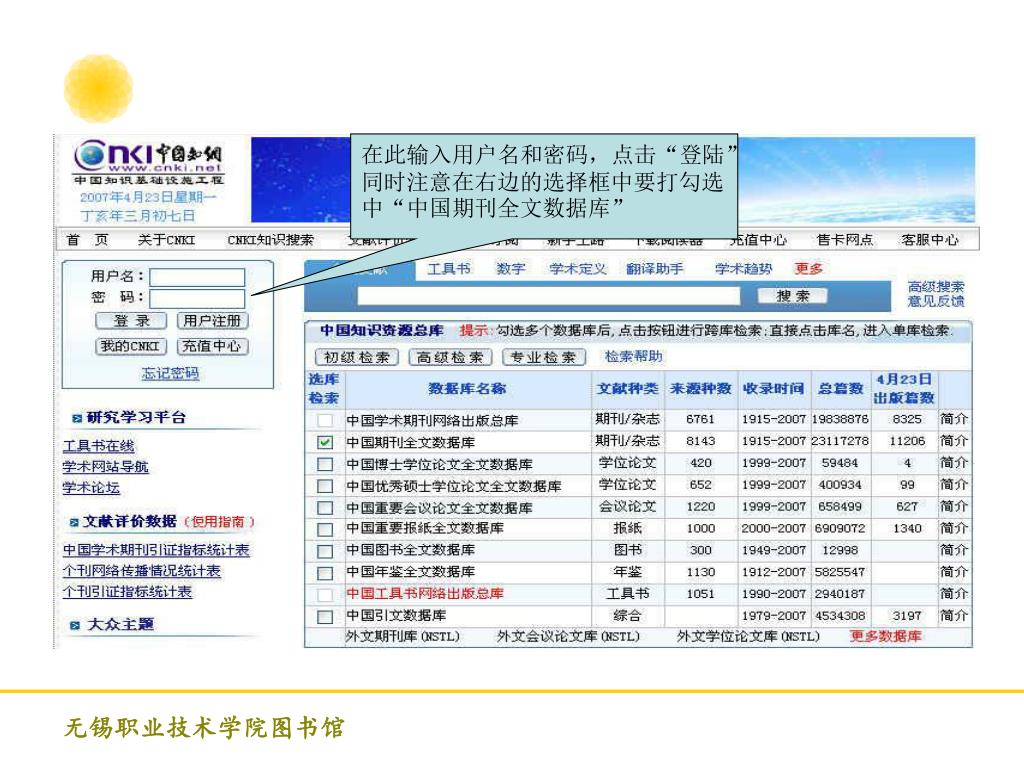Open 中国学术期刊引证指标统计表 link
This screenshot has width=1024, height=768.
tap(156, 550)
